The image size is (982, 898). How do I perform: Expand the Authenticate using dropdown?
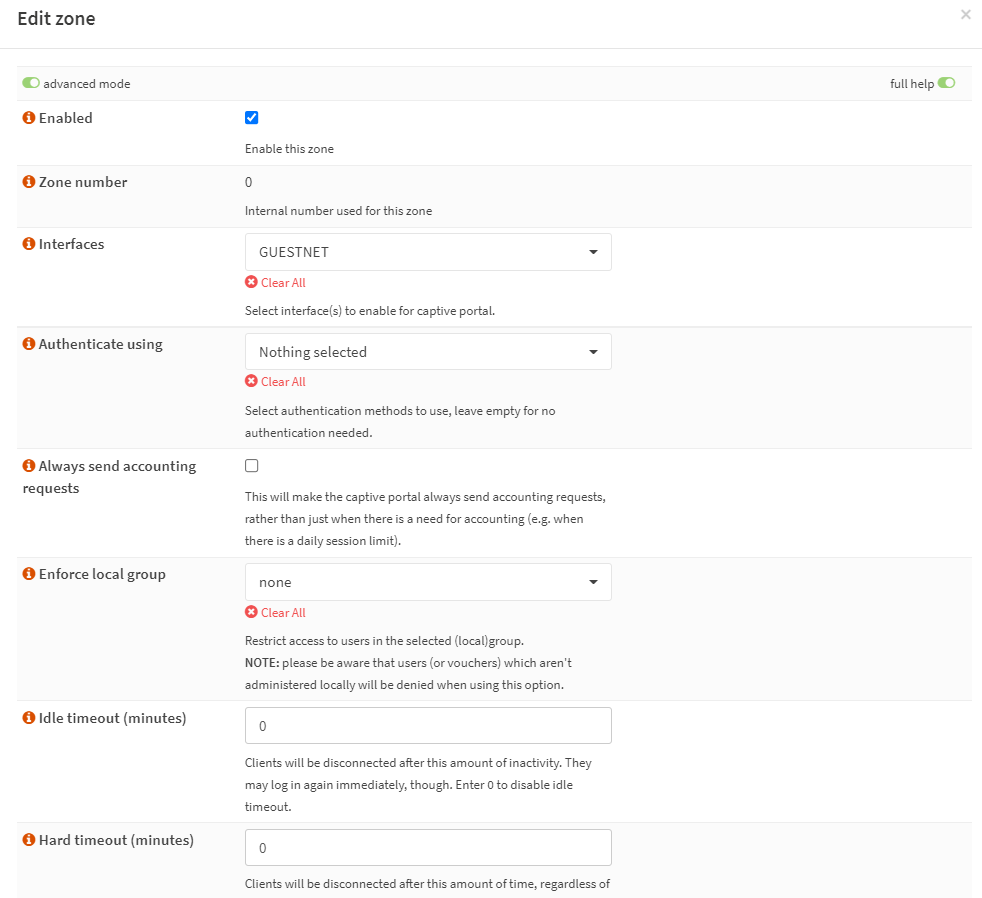pos(428,352)
